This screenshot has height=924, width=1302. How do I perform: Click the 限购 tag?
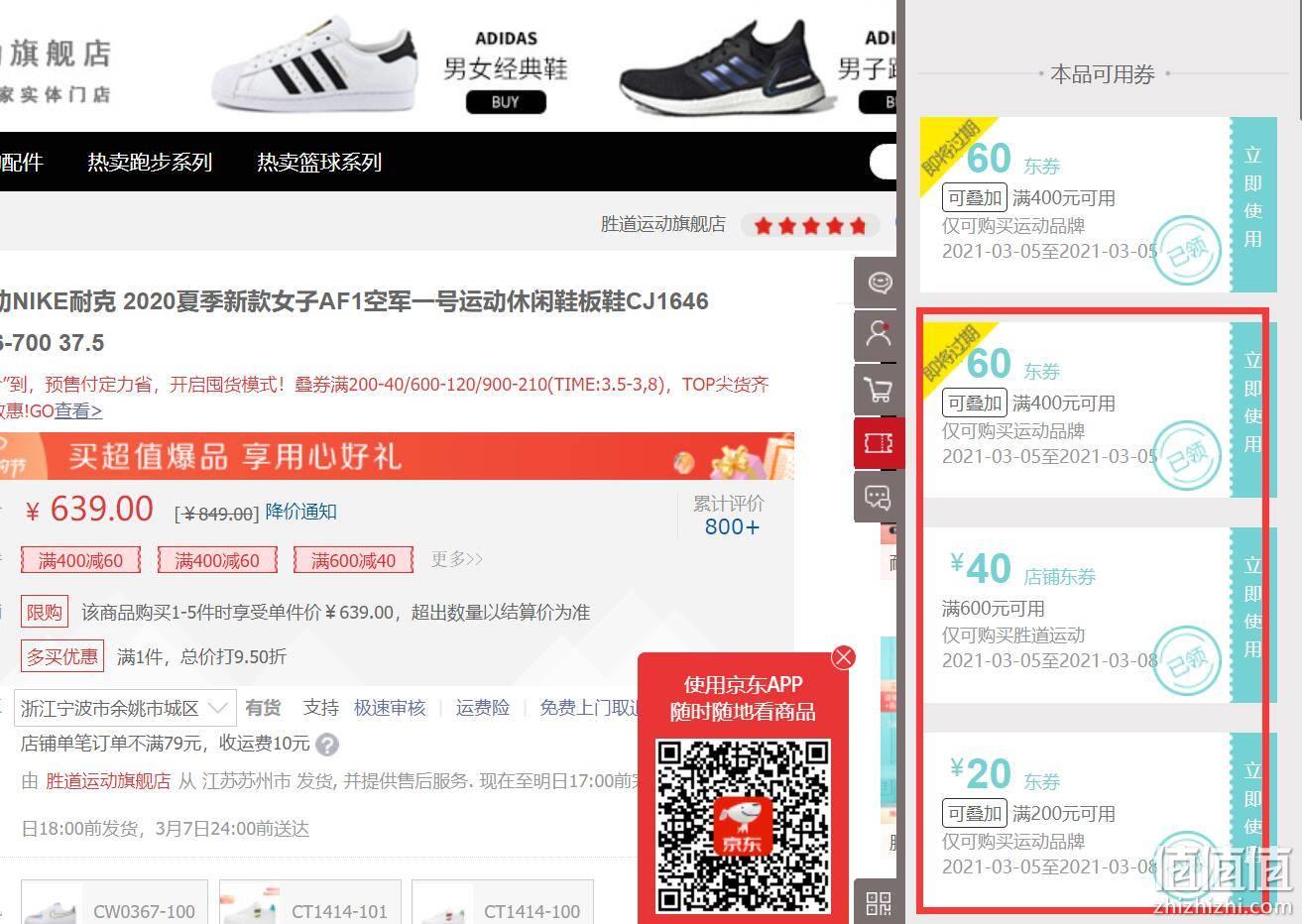pyautogui.click(x=45, y=612)
